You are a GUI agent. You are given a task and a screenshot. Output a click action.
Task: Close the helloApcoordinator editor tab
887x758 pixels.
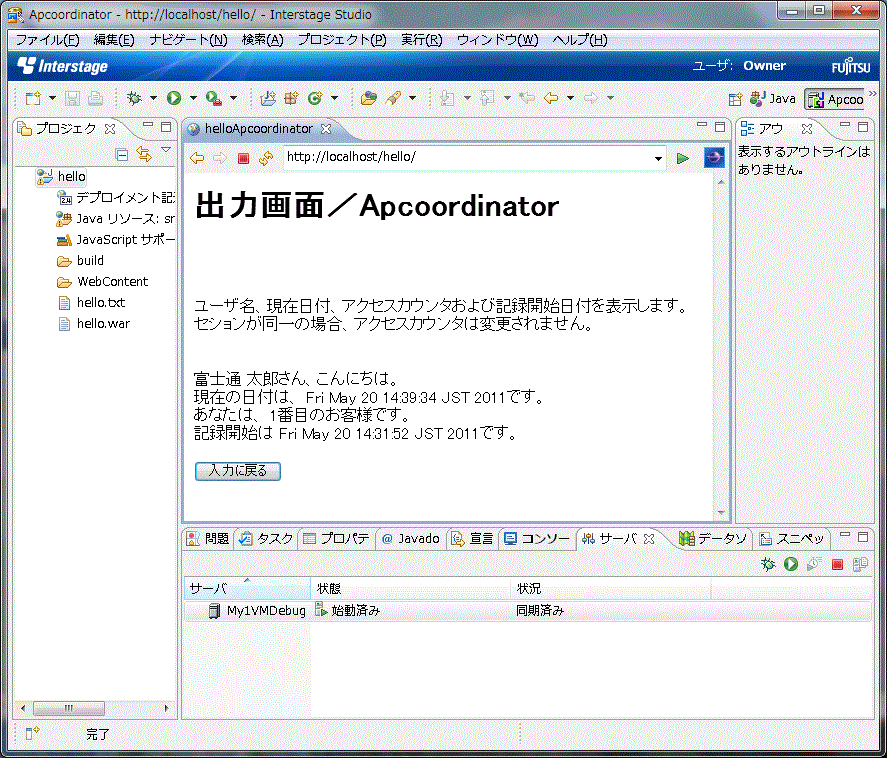coord(326,129)
